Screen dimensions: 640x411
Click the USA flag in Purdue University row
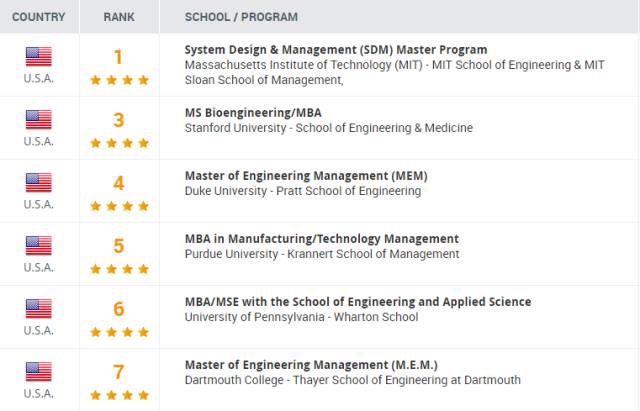(x=39, y=246)
